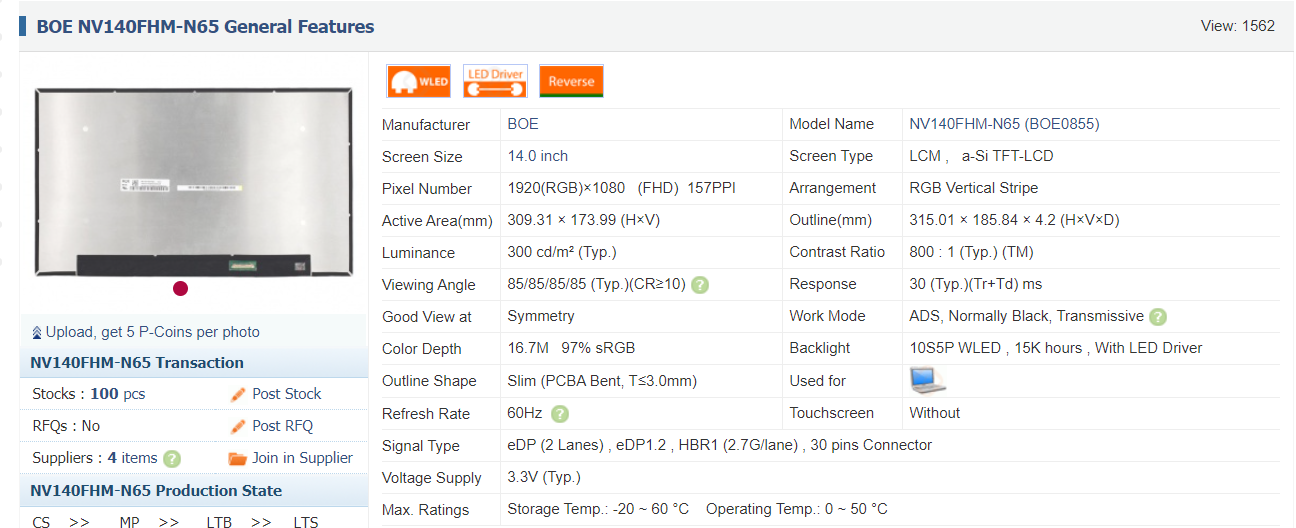Click the eDP (2 Lanes) signal type value
The image size is (1296, 528).
click(x=720, y=445)
